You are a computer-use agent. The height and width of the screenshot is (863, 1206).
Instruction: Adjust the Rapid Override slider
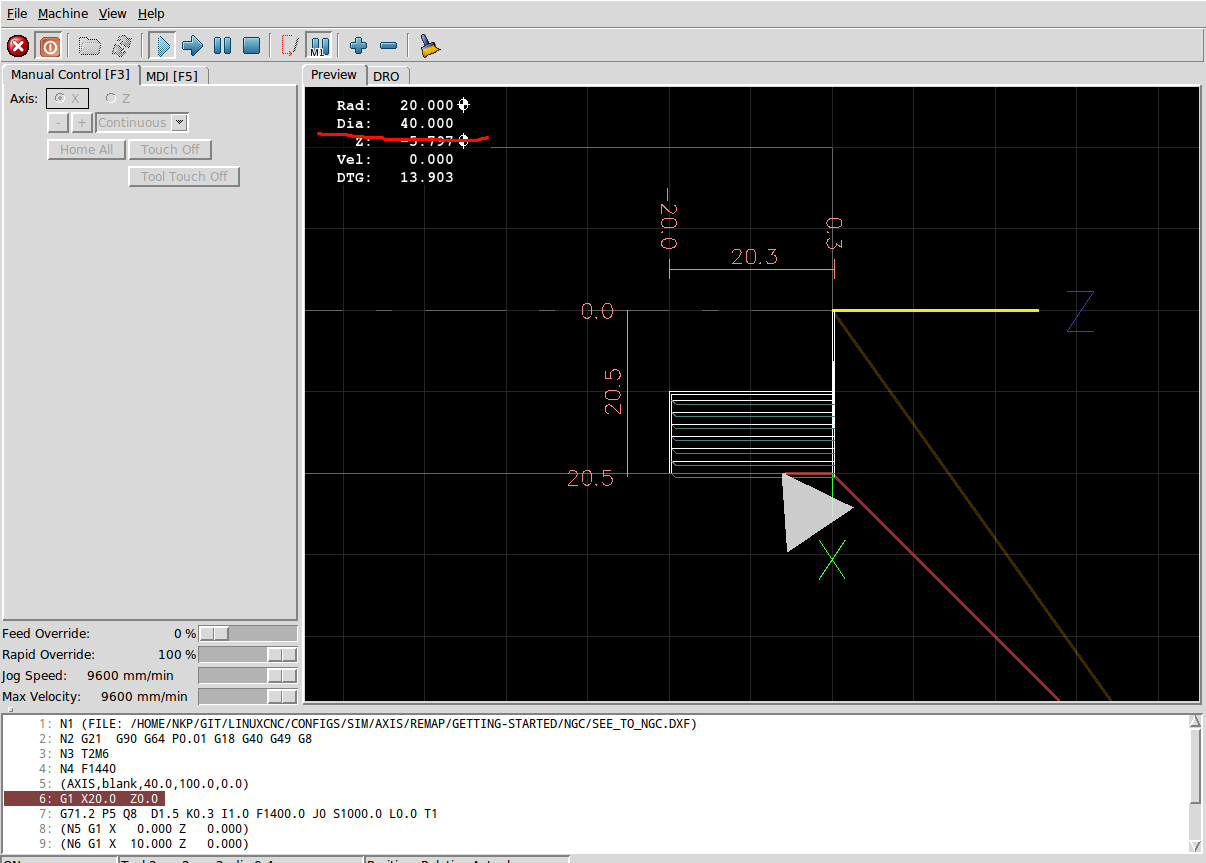(x=248, y=655)
